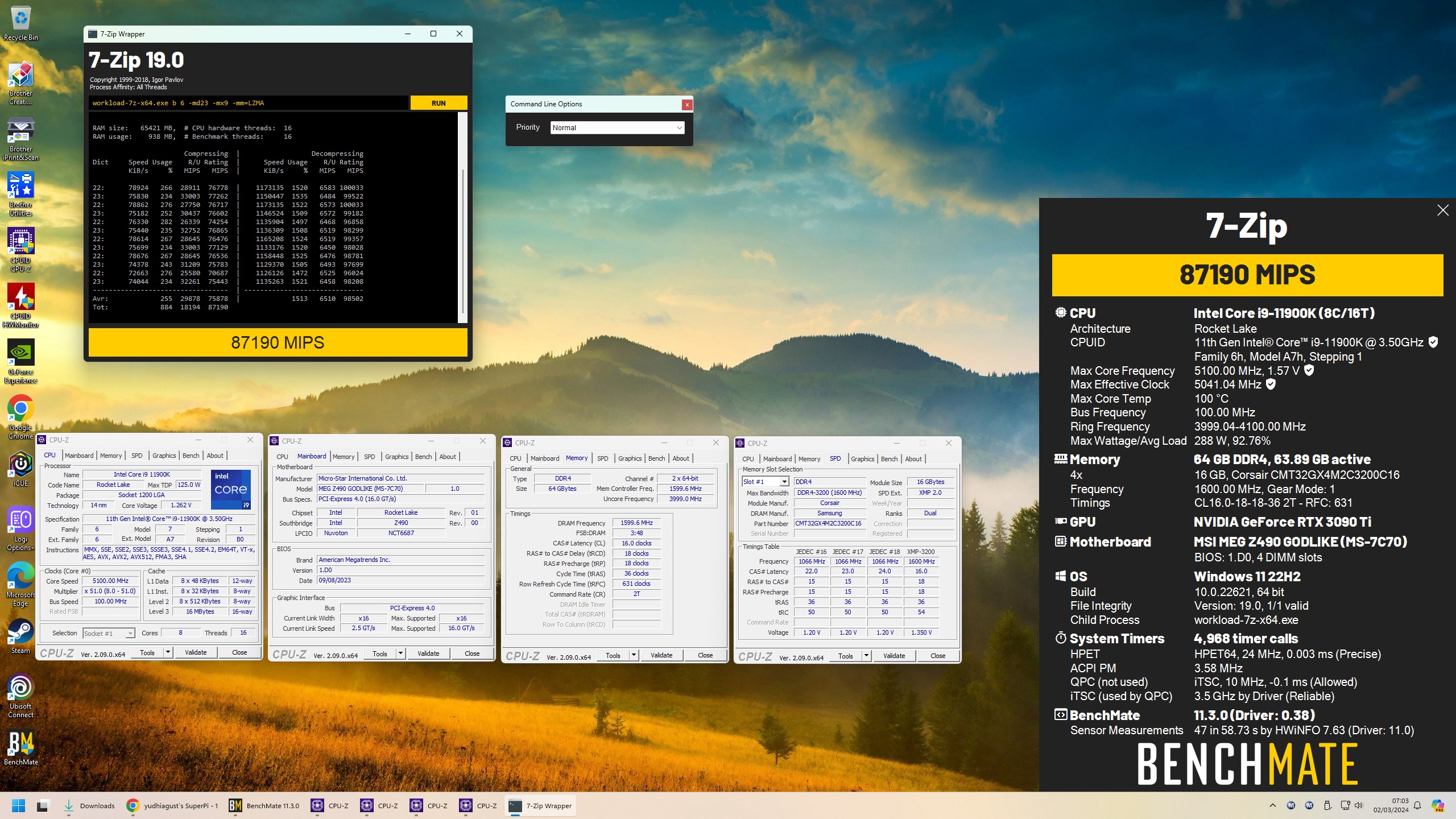Click the taskbar clock and date
Screen dimensions: 1456x819
1391,805
